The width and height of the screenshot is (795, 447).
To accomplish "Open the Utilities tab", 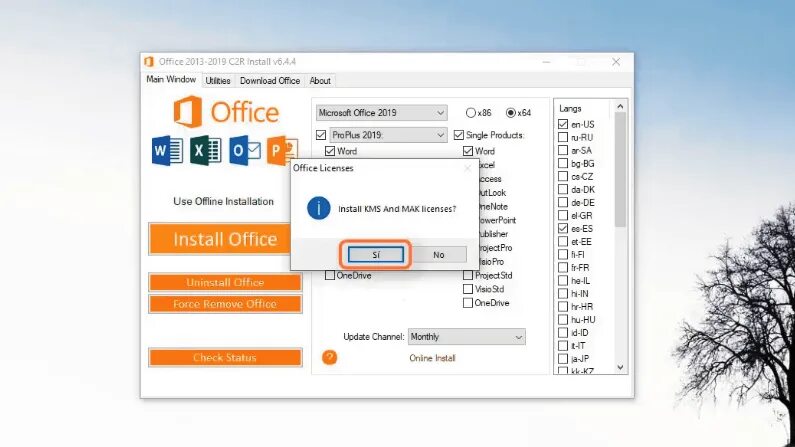I will pyautogui.click(x=218, y=81).
